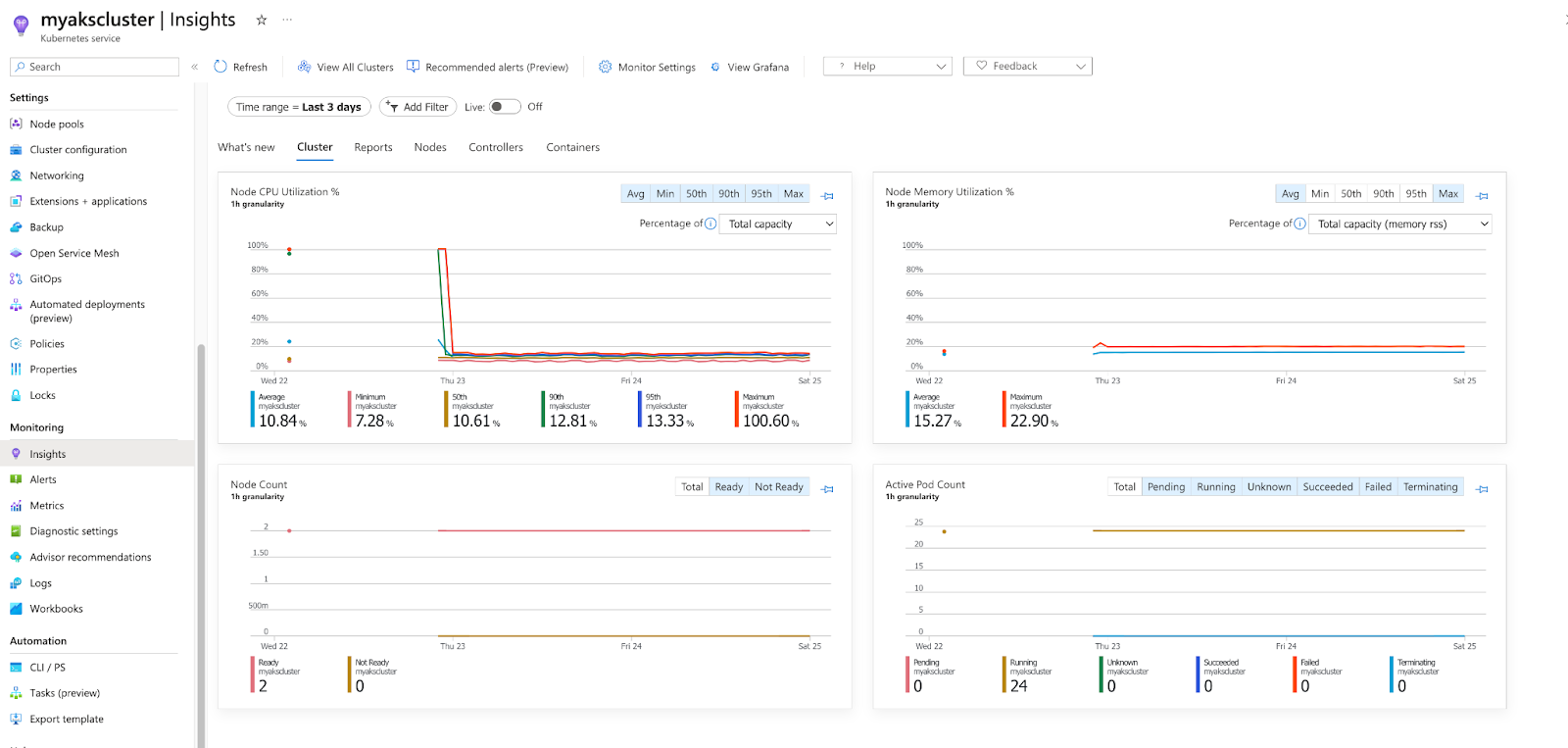Click the Recommended alerts icon
The image size is (1568, 748).
point(414,67)
